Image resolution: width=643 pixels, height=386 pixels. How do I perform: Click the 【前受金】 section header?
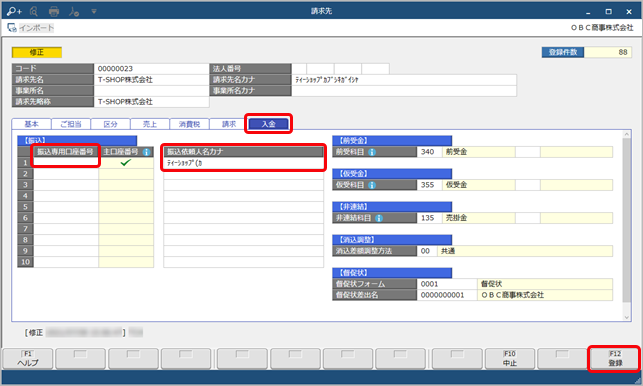[392, 141]
